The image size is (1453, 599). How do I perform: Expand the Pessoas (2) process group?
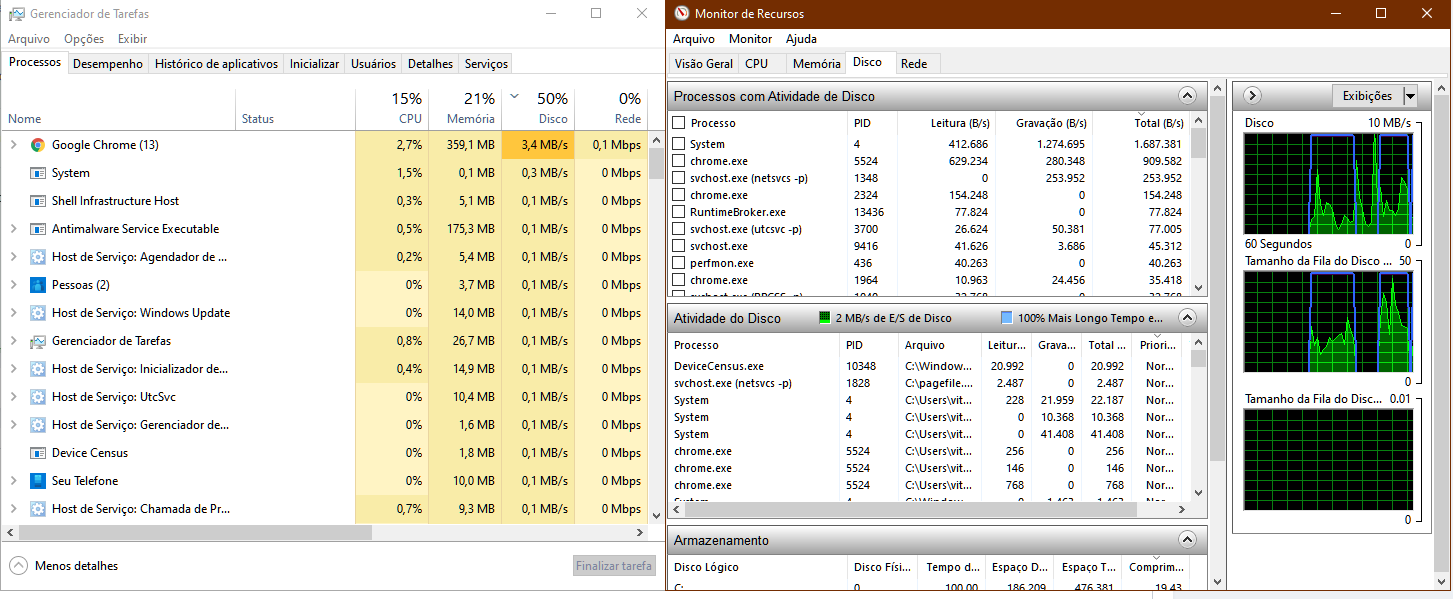point(14,285)
